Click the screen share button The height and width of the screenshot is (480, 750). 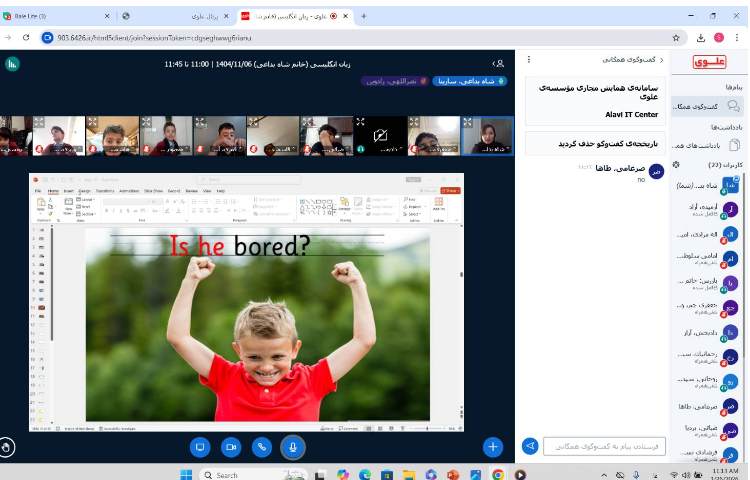click(x=200, y=447)
